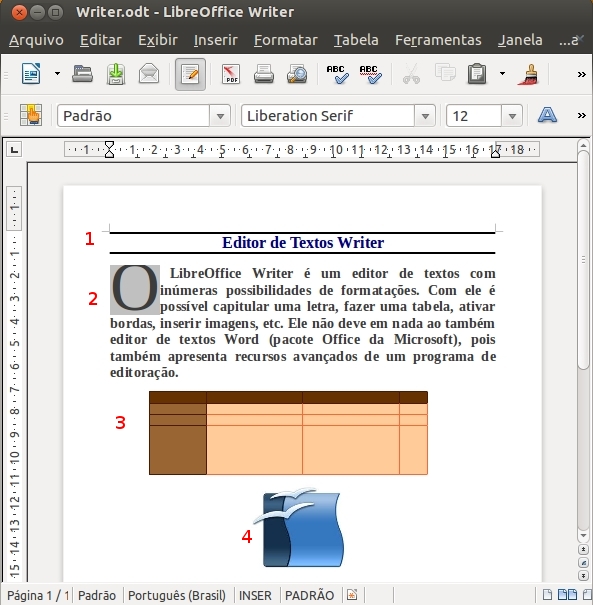The image size is (593, 605).
Task: Toggle INSER insert mode in status bar
Action: pos(255,595)
